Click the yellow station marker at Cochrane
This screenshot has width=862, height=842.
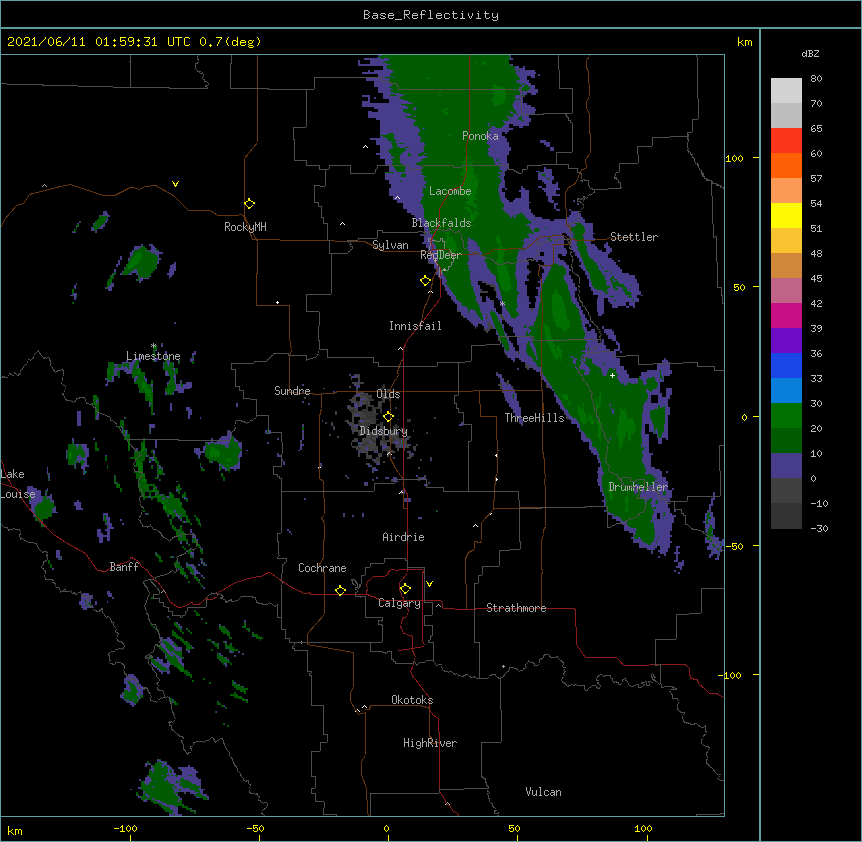tap(340, 590)
